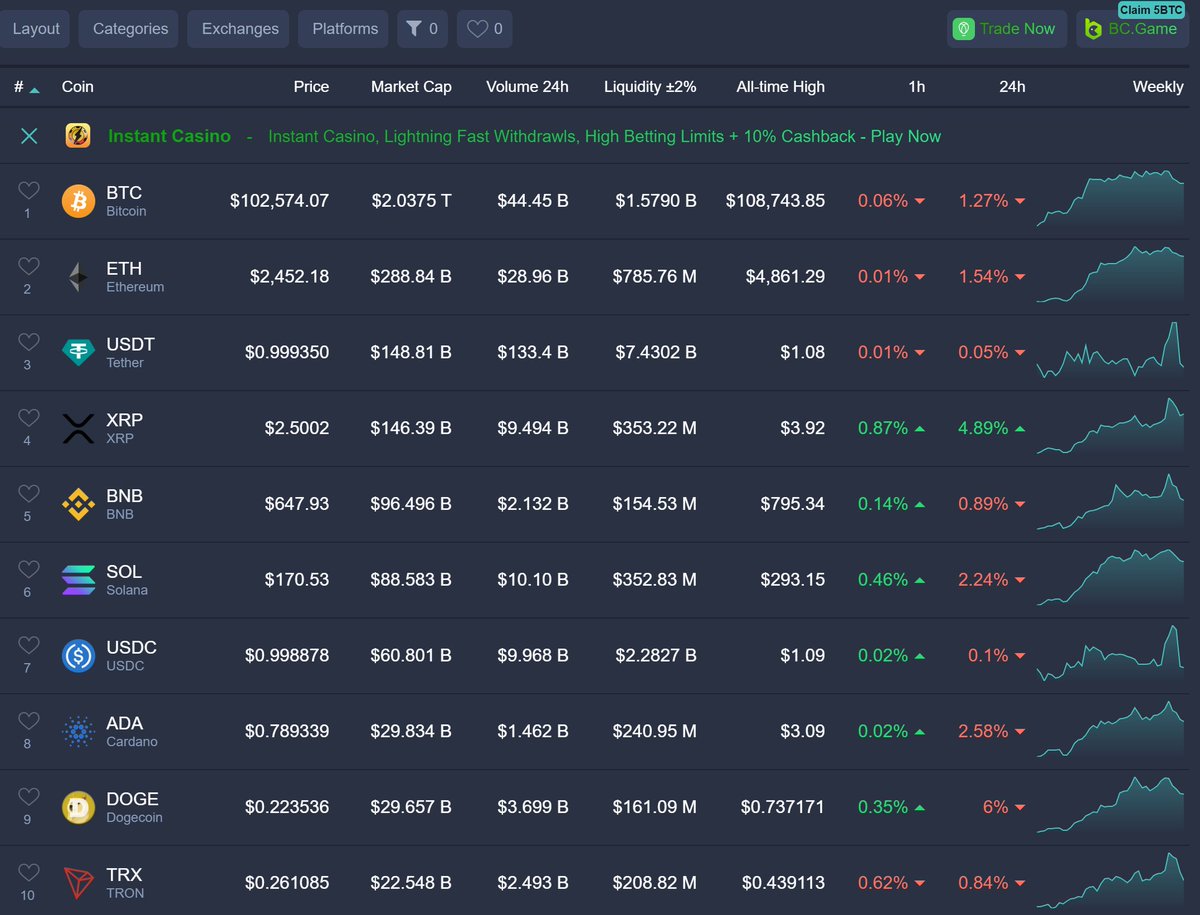Click BNB liquidity $154.53 M

coord(655,504)
